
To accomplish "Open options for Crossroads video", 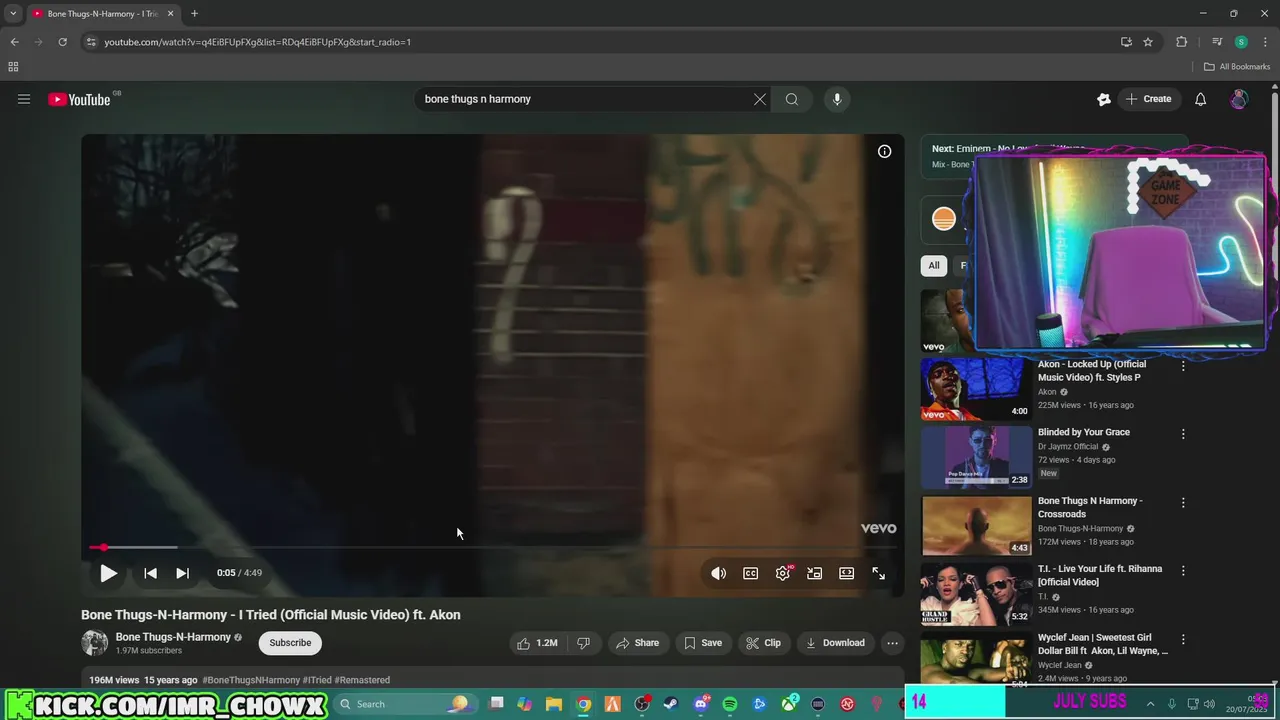I will [1183, 502].
